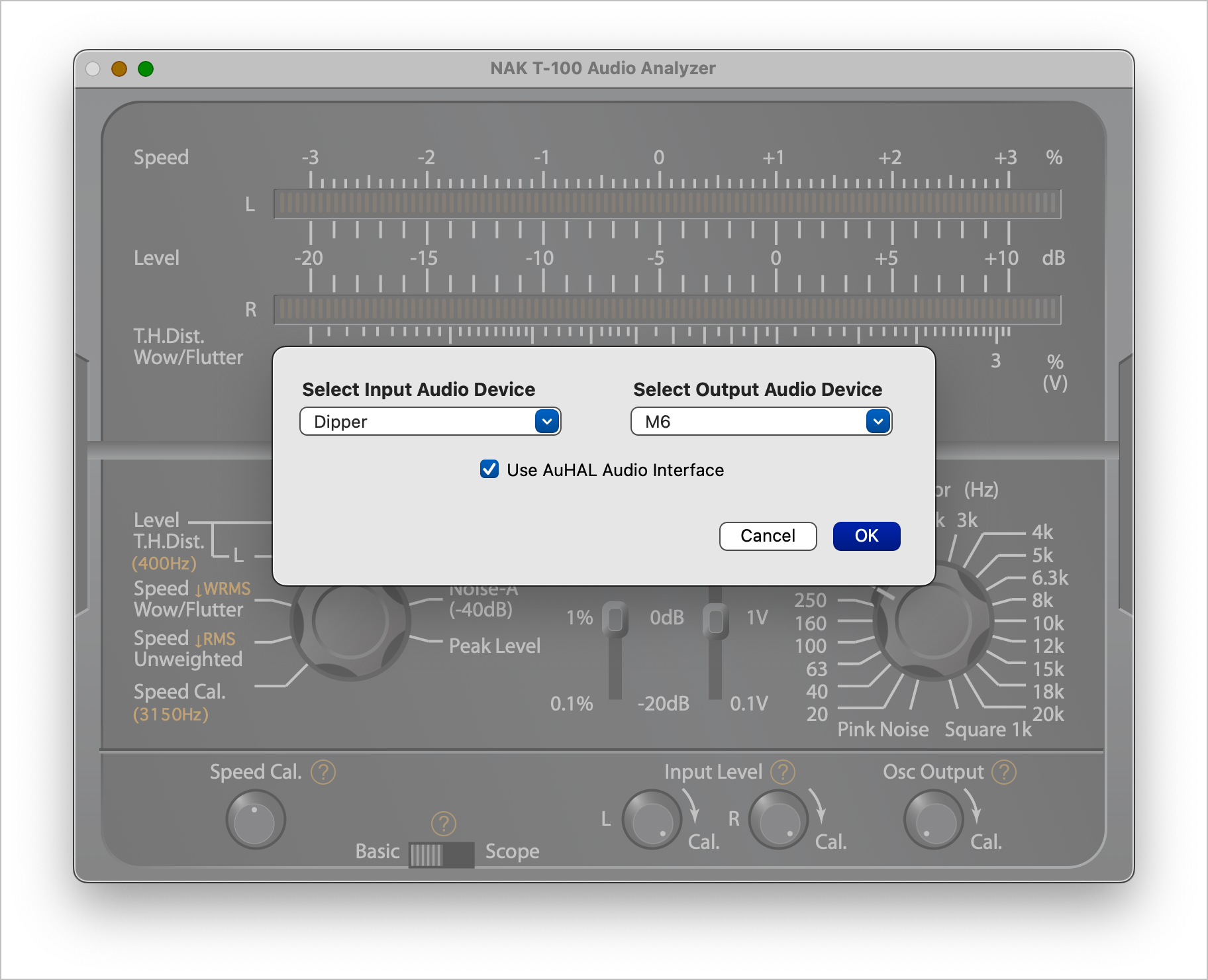This screenshot has width=1208, height=980.
Task: Select the 250 Hz frequency label
Action: 811,600
